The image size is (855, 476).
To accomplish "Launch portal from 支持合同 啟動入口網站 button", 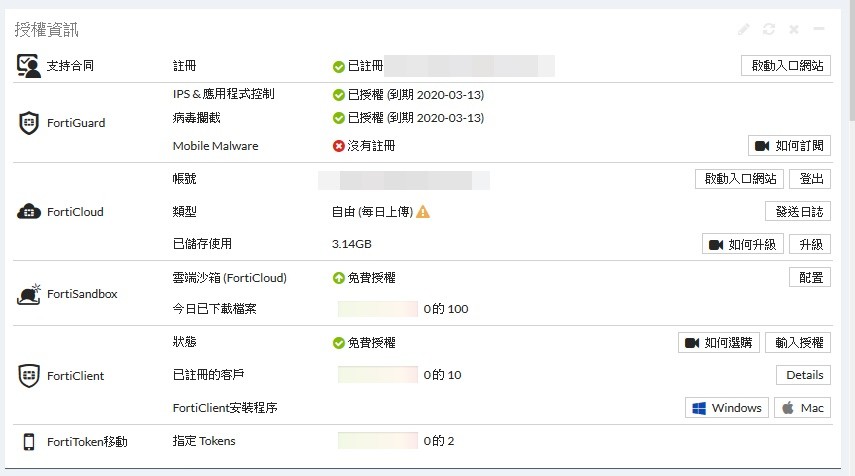I will click(786, 65).
